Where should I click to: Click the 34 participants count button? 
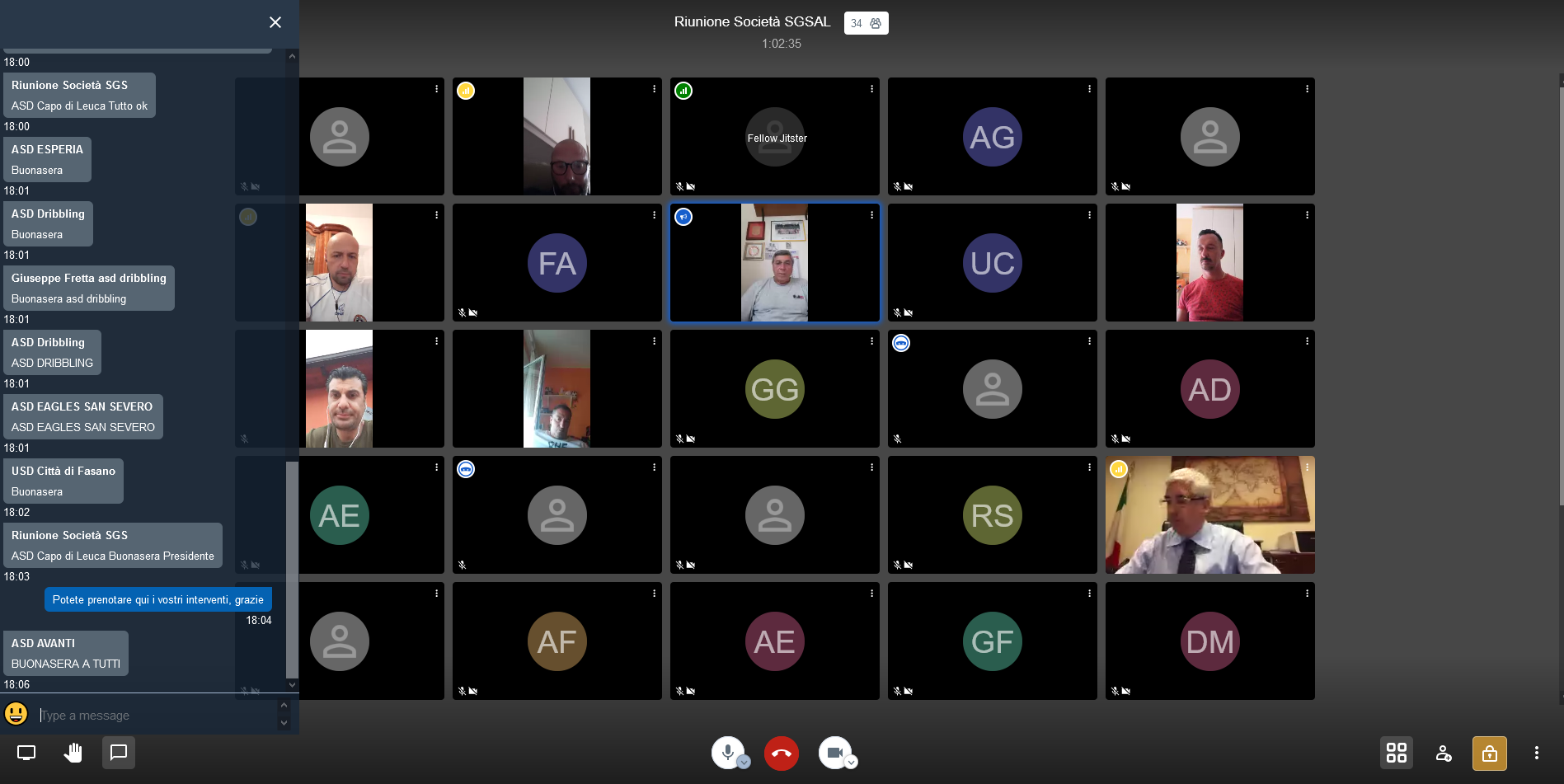click(x=866, y=23)
